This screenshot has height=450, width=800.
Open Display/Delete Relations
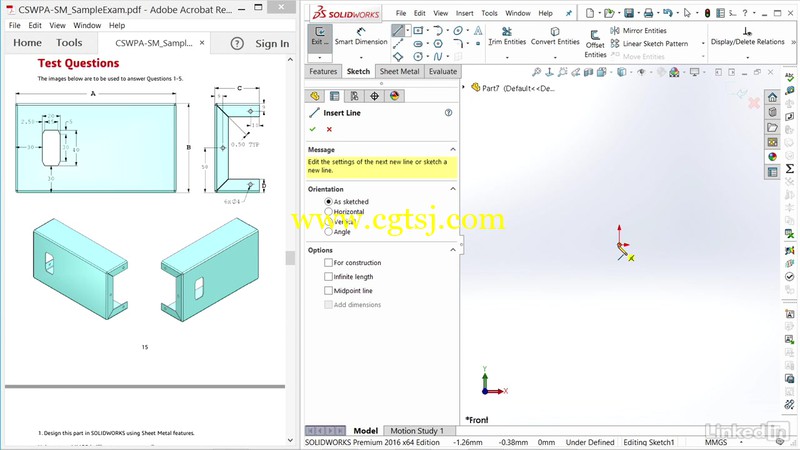(x=747, y=37)
